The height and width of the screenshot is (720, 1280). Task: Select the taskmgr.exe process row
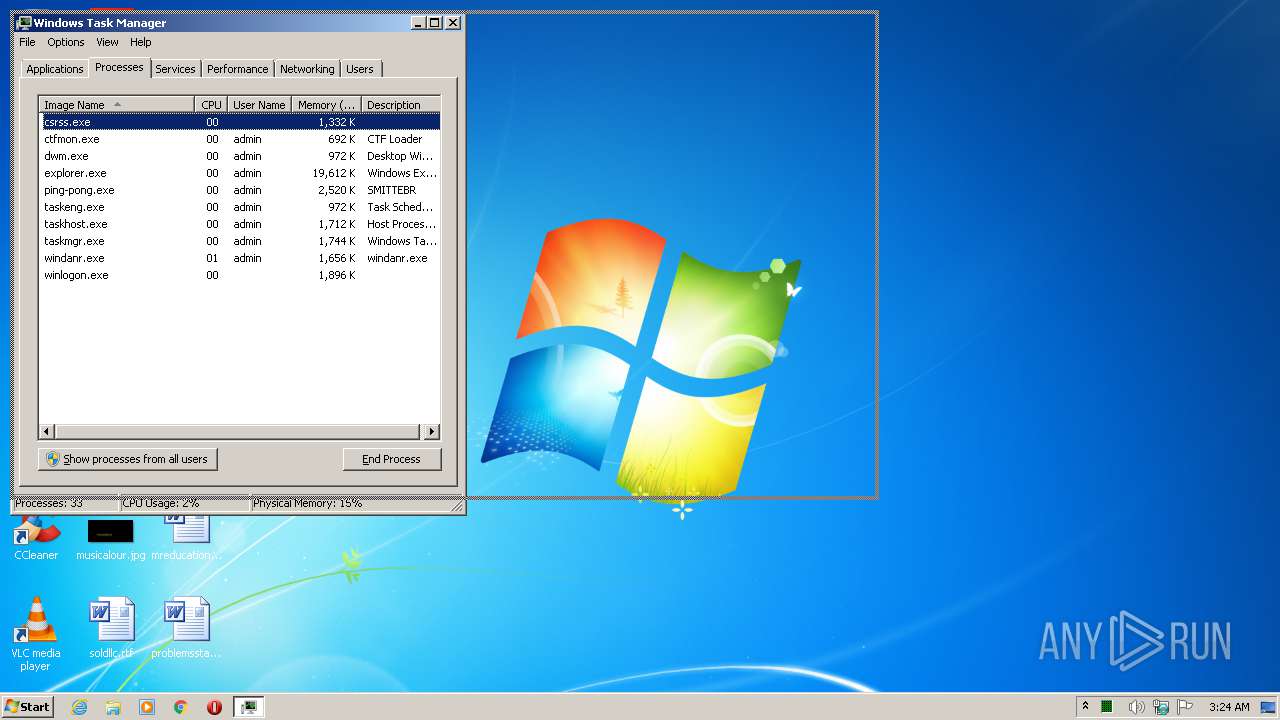pos(240,241)
